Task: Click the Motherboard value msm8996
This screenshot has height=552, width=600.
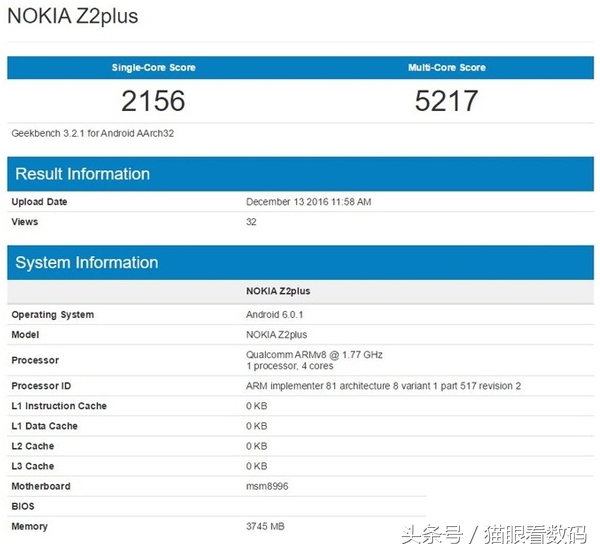Action: pyautogui.click(x=268, y=487)
